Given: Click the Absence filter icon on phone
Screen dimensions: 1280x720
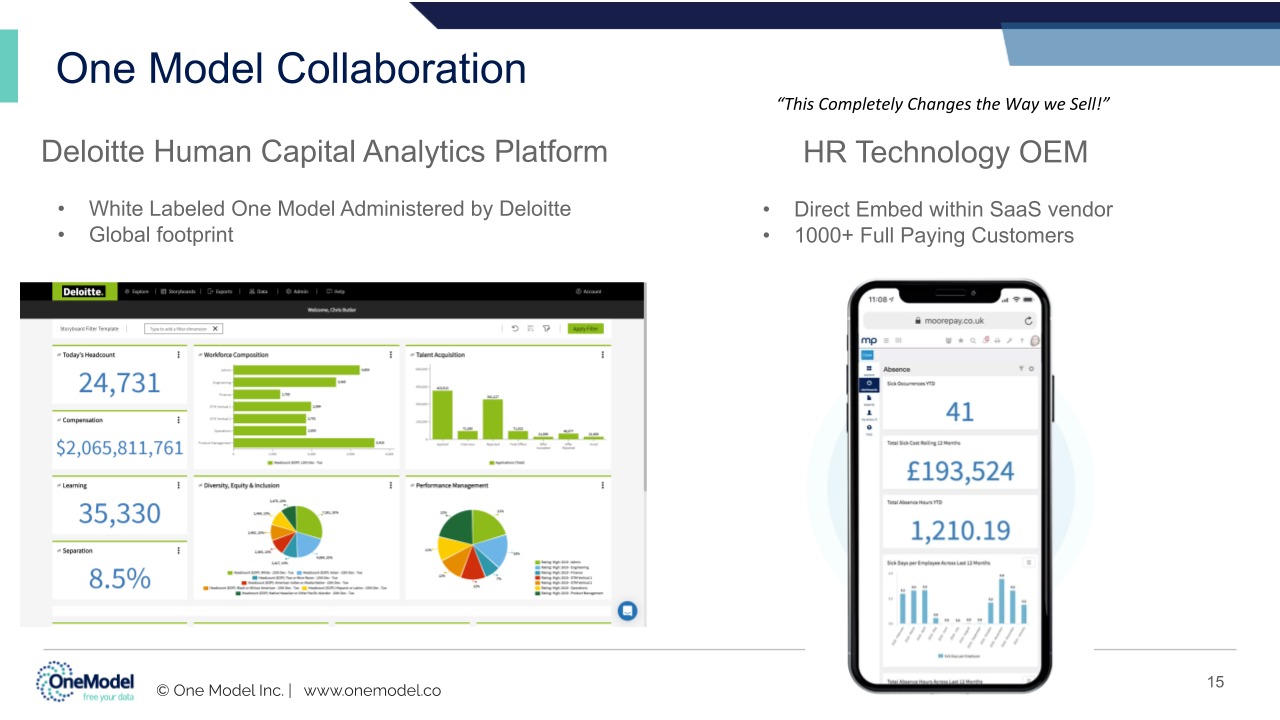Looking at the screenshot, I should (1021, 369).
